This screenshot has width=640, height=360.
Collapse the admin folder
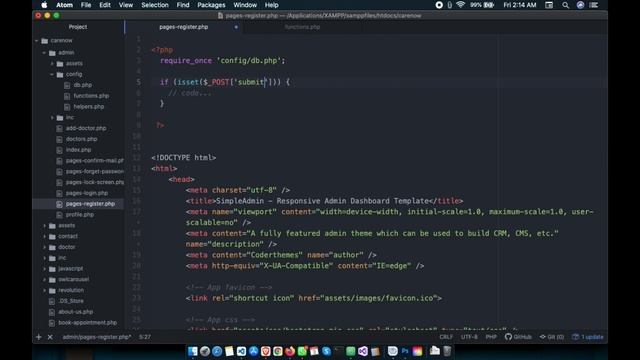[x=44, y=53]
